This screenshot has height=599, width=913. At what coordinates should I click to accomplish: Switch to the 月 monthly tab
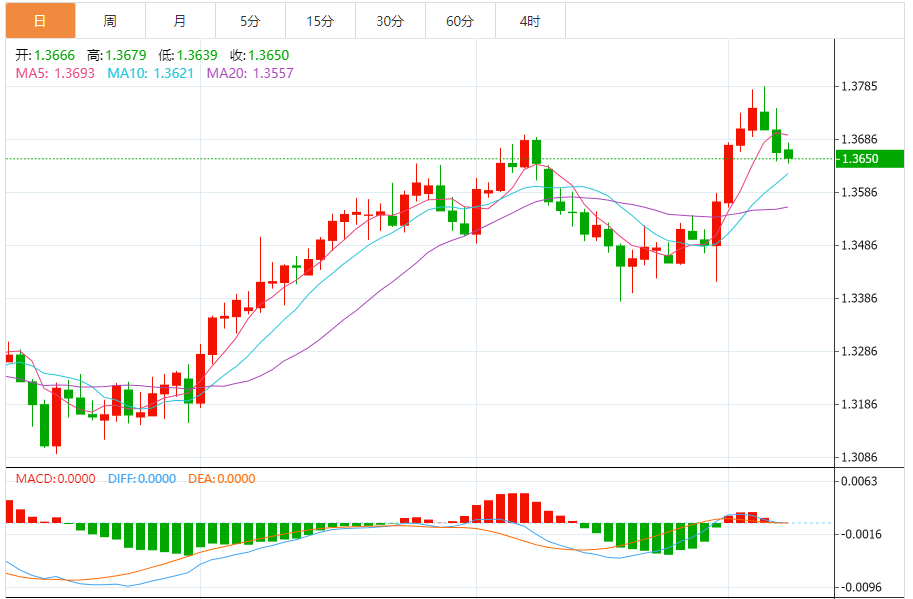[x=180, y=21]
